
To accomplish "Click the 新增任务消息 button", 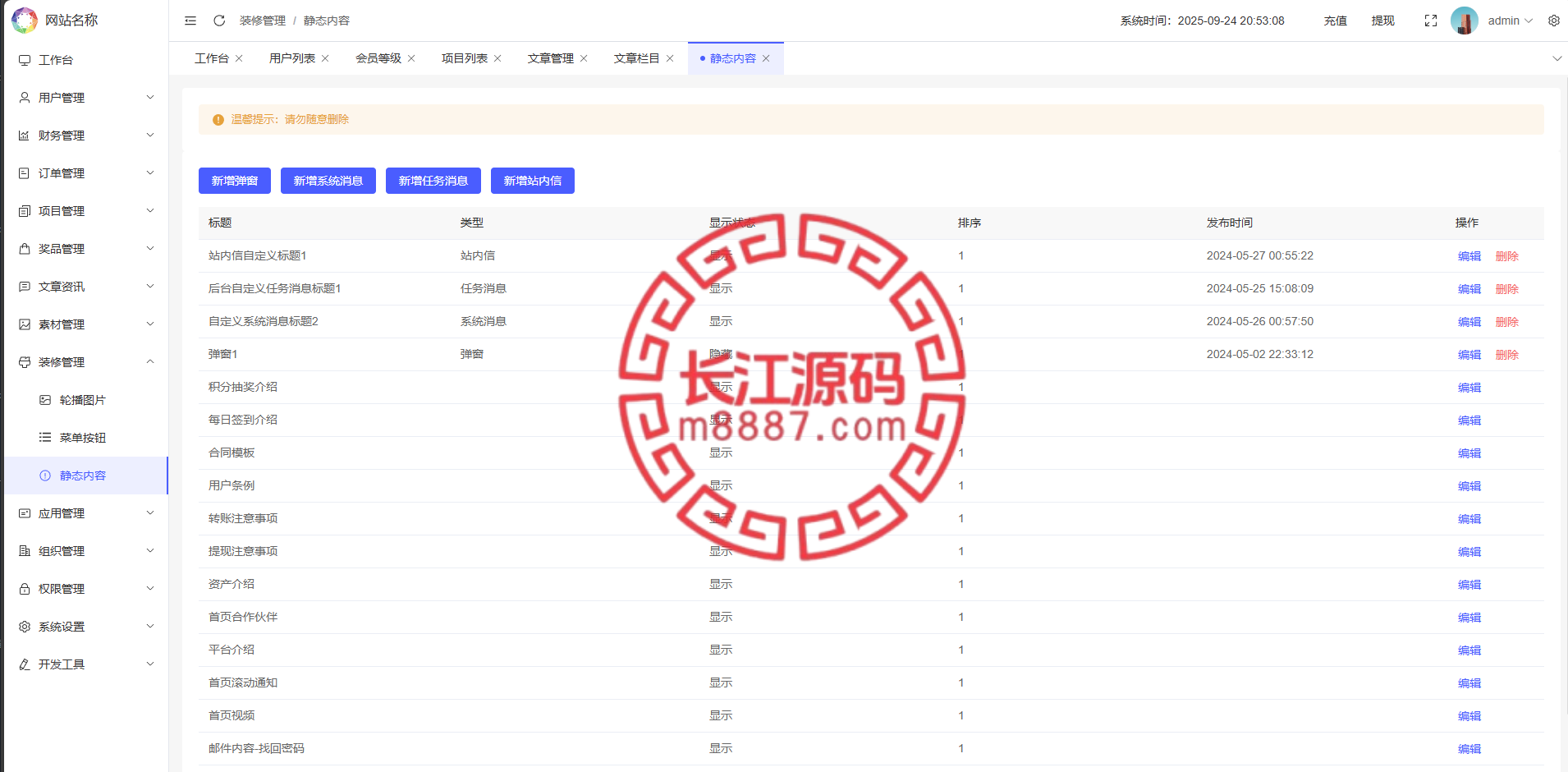I will point(433,181).
